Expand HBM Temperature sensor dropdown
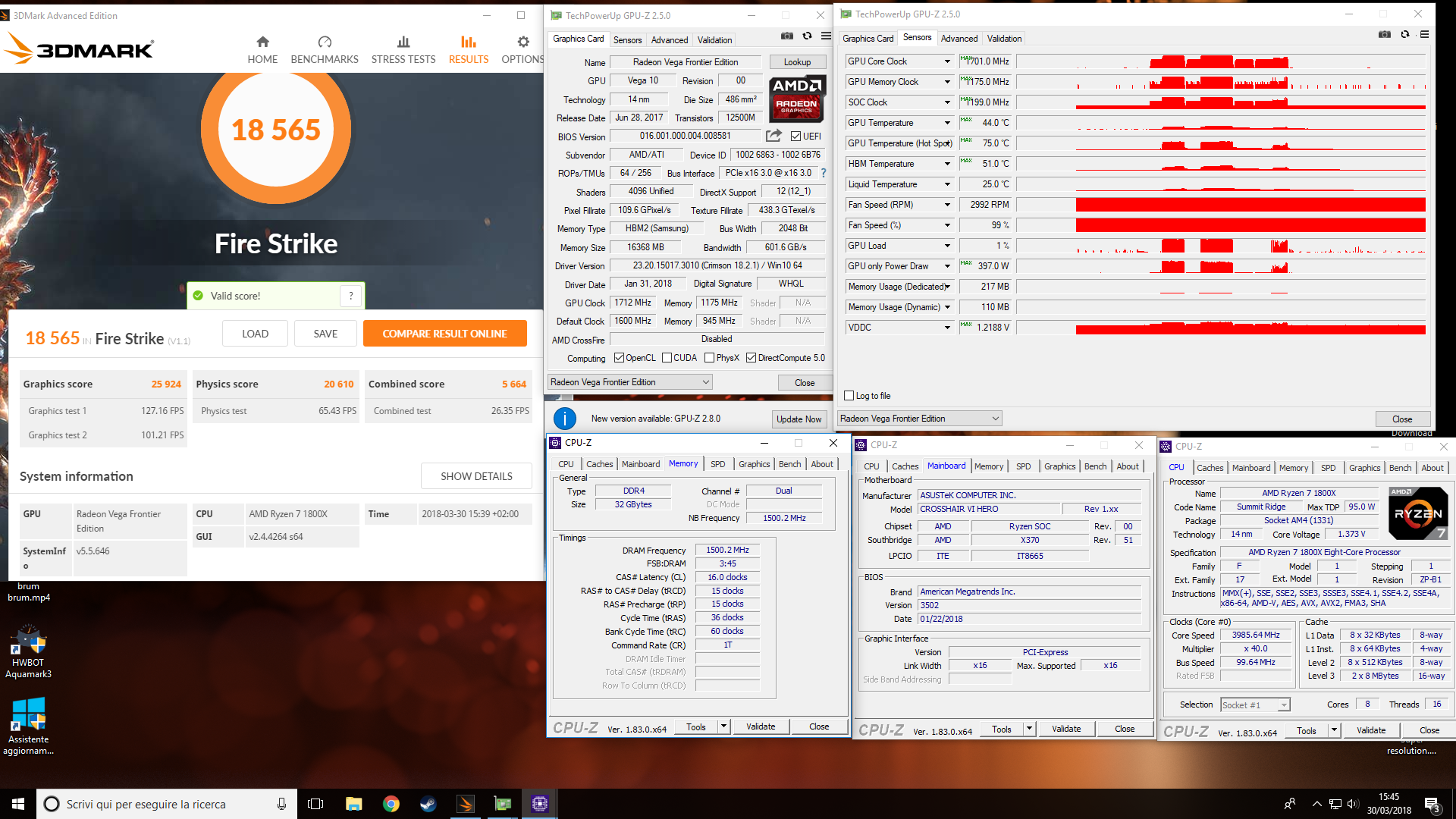The image size is (1456, 819). [x=947, y=164]
